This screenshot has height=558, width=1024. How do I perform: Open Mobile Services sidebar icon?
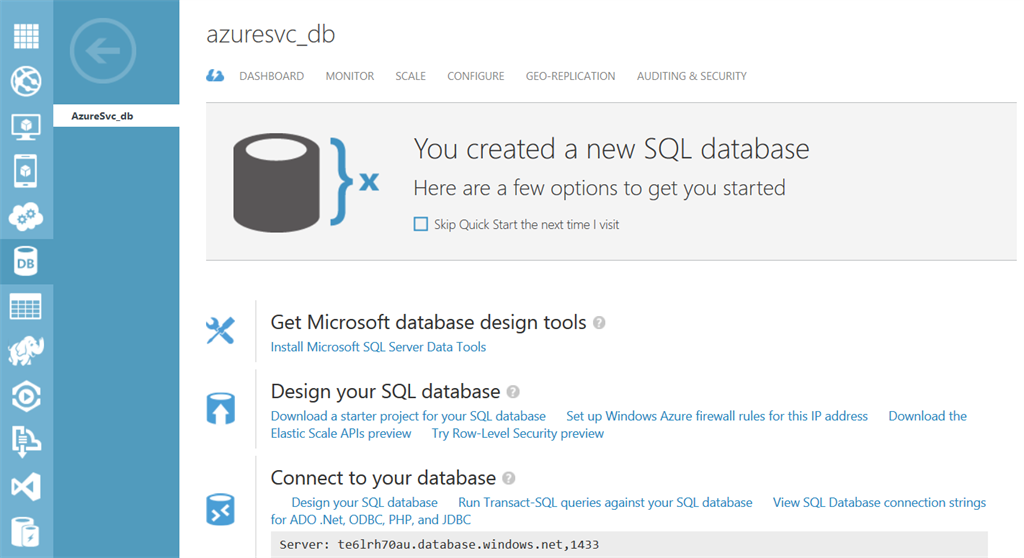[x=26, y=171]
